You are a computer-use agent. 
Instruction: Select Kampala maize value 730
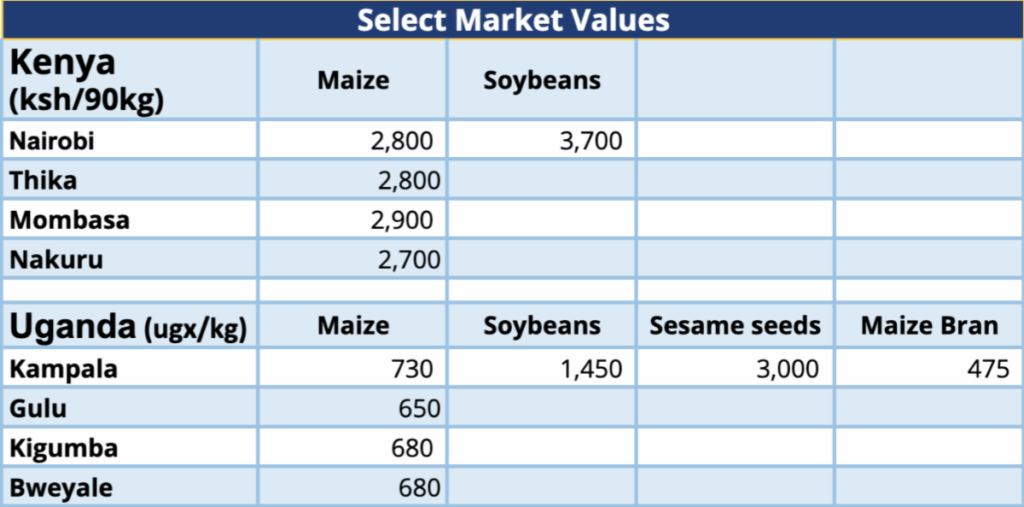pos(413,369)
